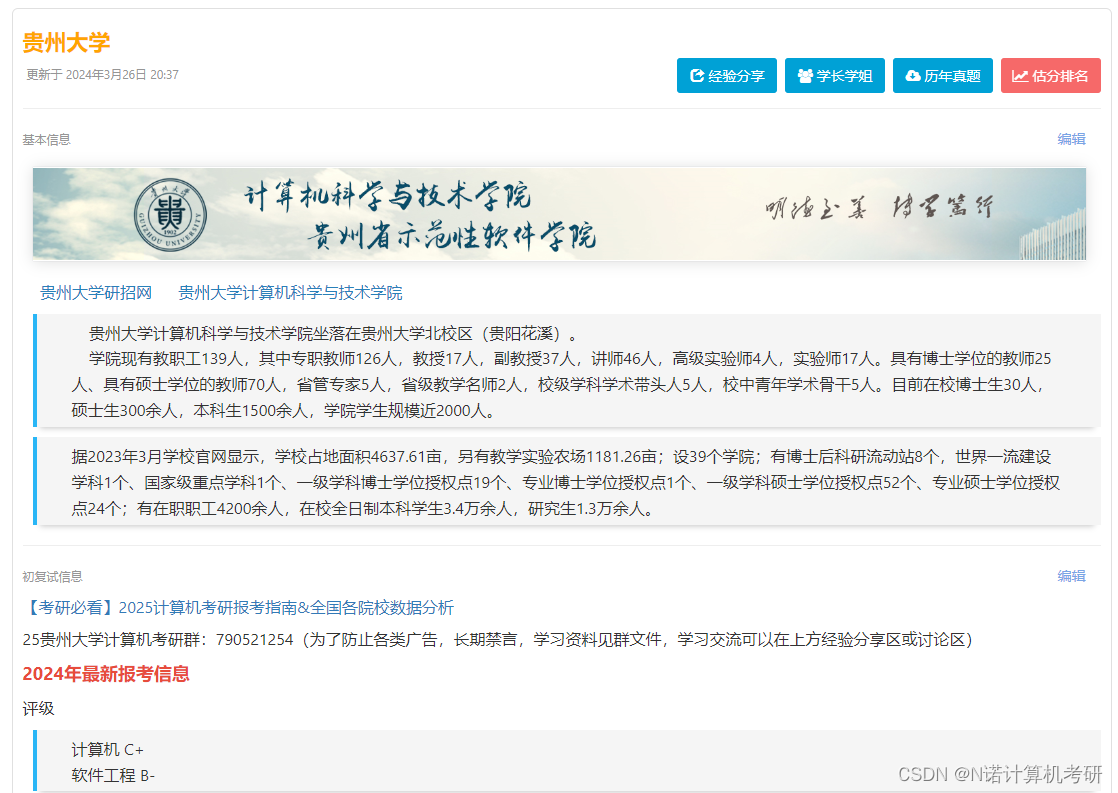Image resolution: width=1118 pixels, height=793 pixels.
Task: Click the Guizhou University emblem logo
Action: click(170, 215)
